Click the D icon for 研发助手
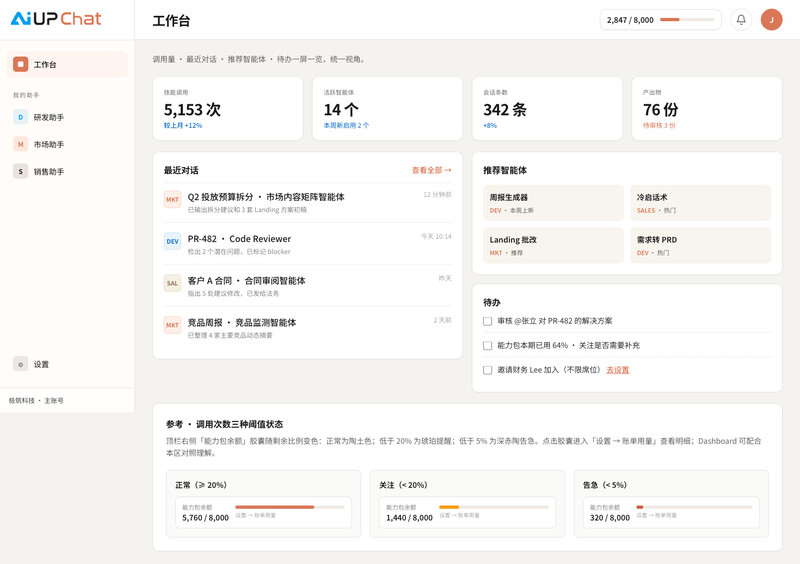The image size is (800, 564). [x=20, y=117]
